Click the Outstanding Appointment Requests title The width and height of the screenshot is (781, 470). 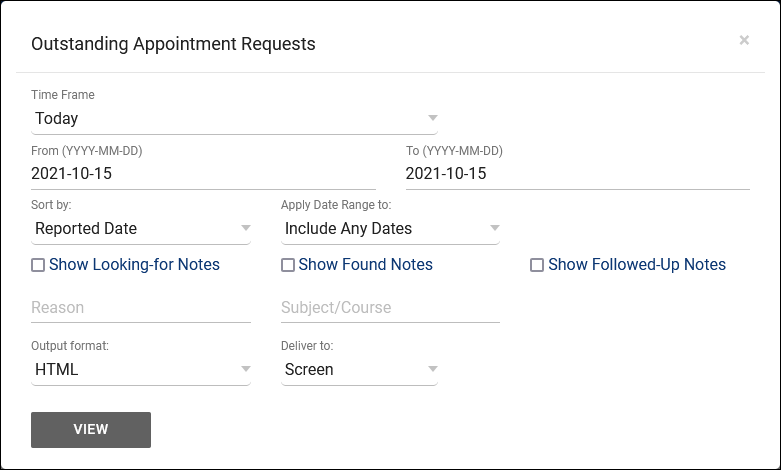(173, 44)
